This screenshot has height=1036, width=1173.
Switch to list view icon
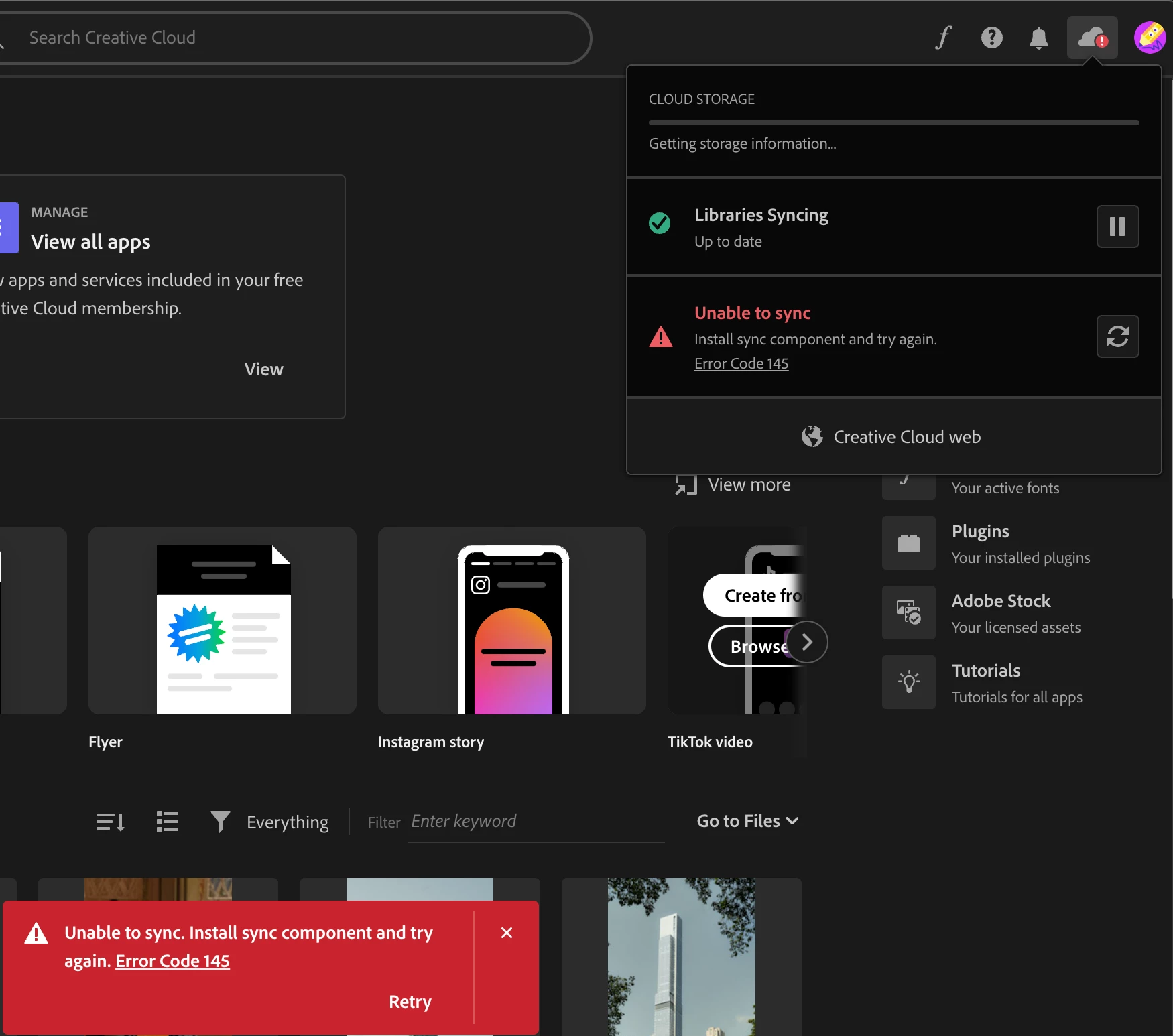(168, 822)
